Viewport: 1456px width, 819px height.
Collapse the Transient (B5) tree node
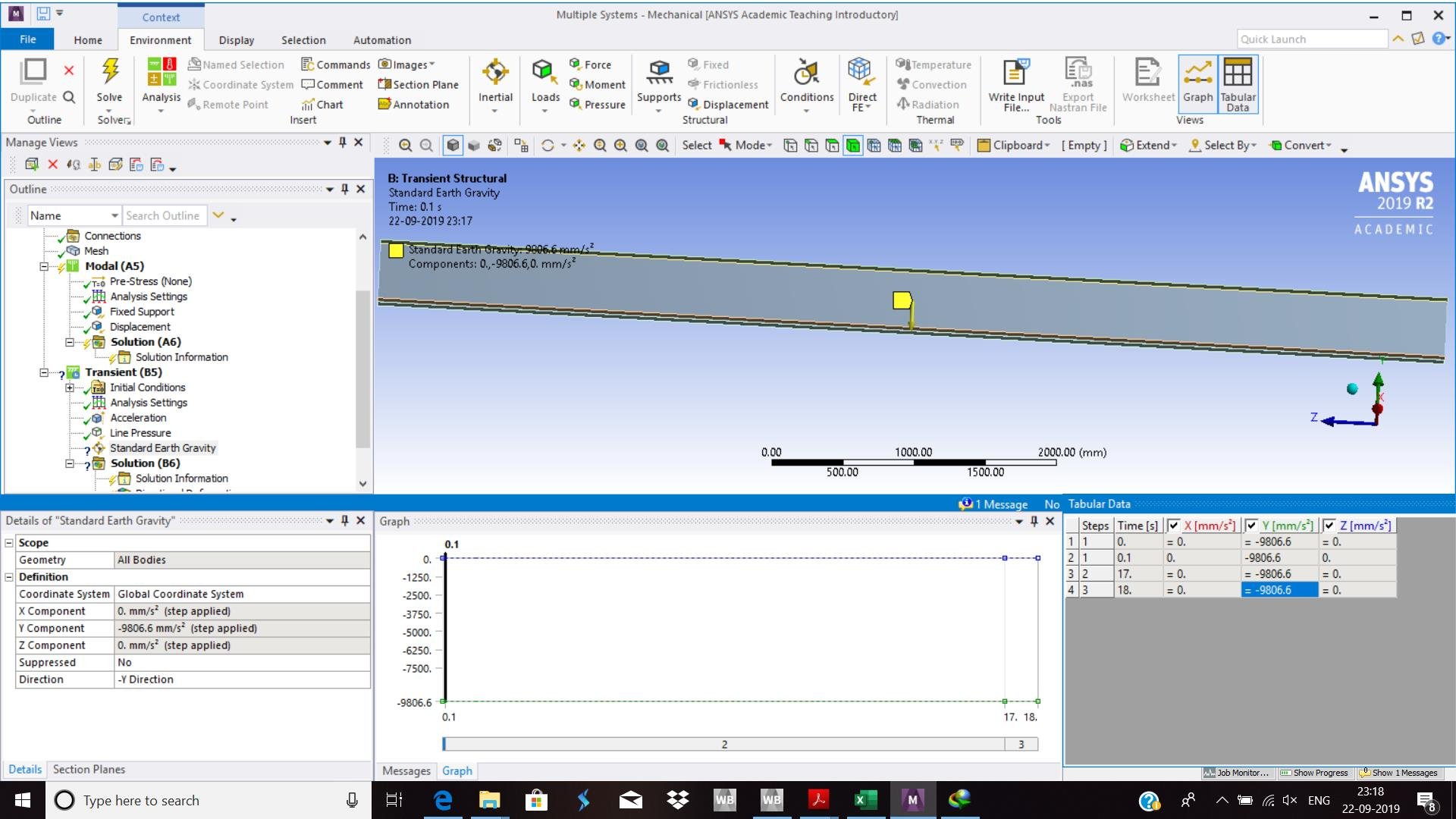point(44,372)
